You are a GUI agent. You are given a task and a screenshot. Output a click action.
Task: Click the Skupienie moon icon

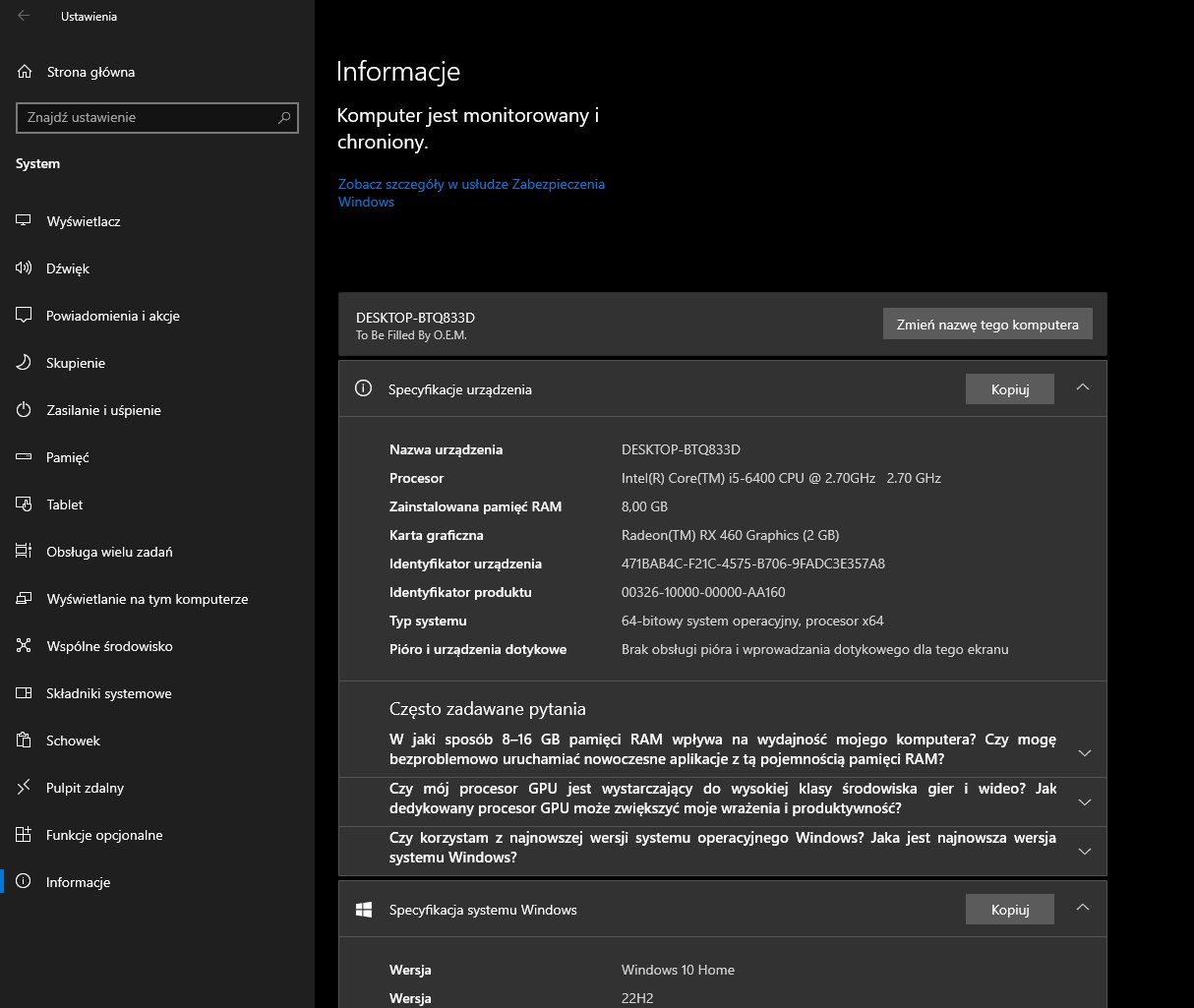25,363
